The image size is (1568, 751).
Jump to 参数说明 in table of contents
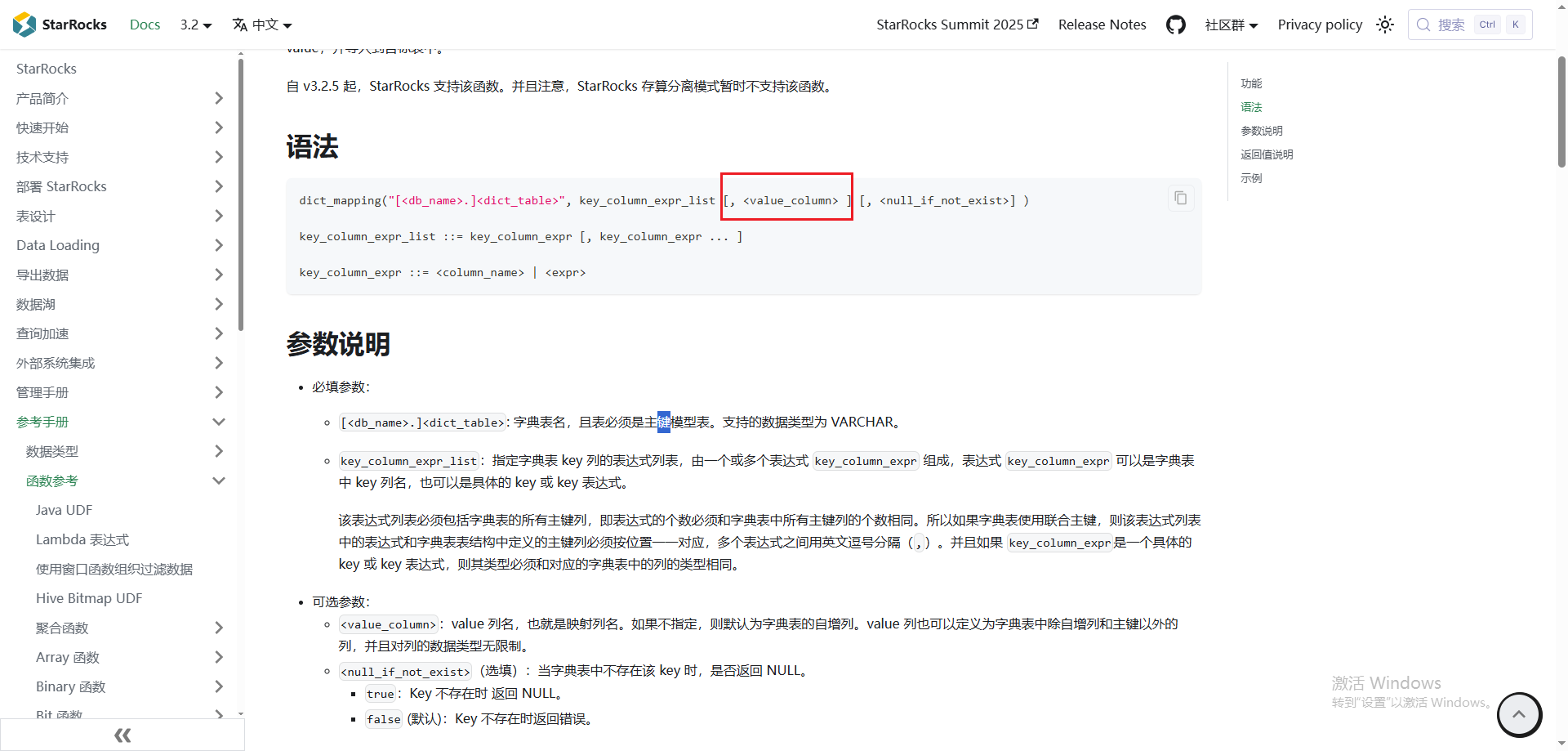point(1261,131)
